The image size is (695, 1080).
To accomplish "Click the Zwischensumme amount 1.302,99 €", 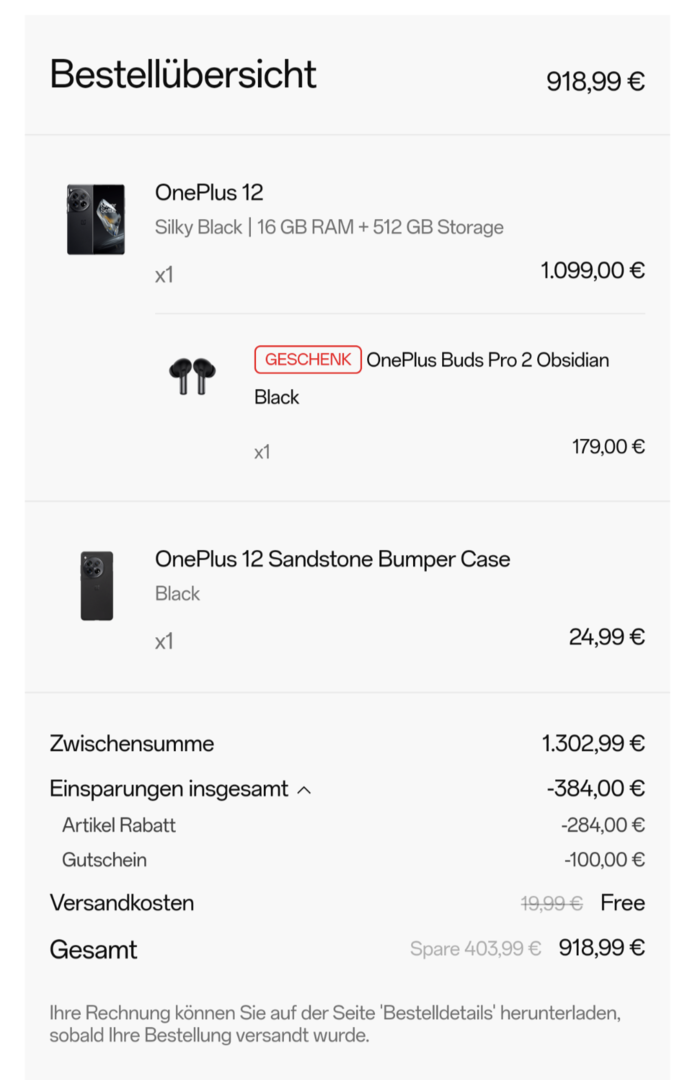I will 593,744.
